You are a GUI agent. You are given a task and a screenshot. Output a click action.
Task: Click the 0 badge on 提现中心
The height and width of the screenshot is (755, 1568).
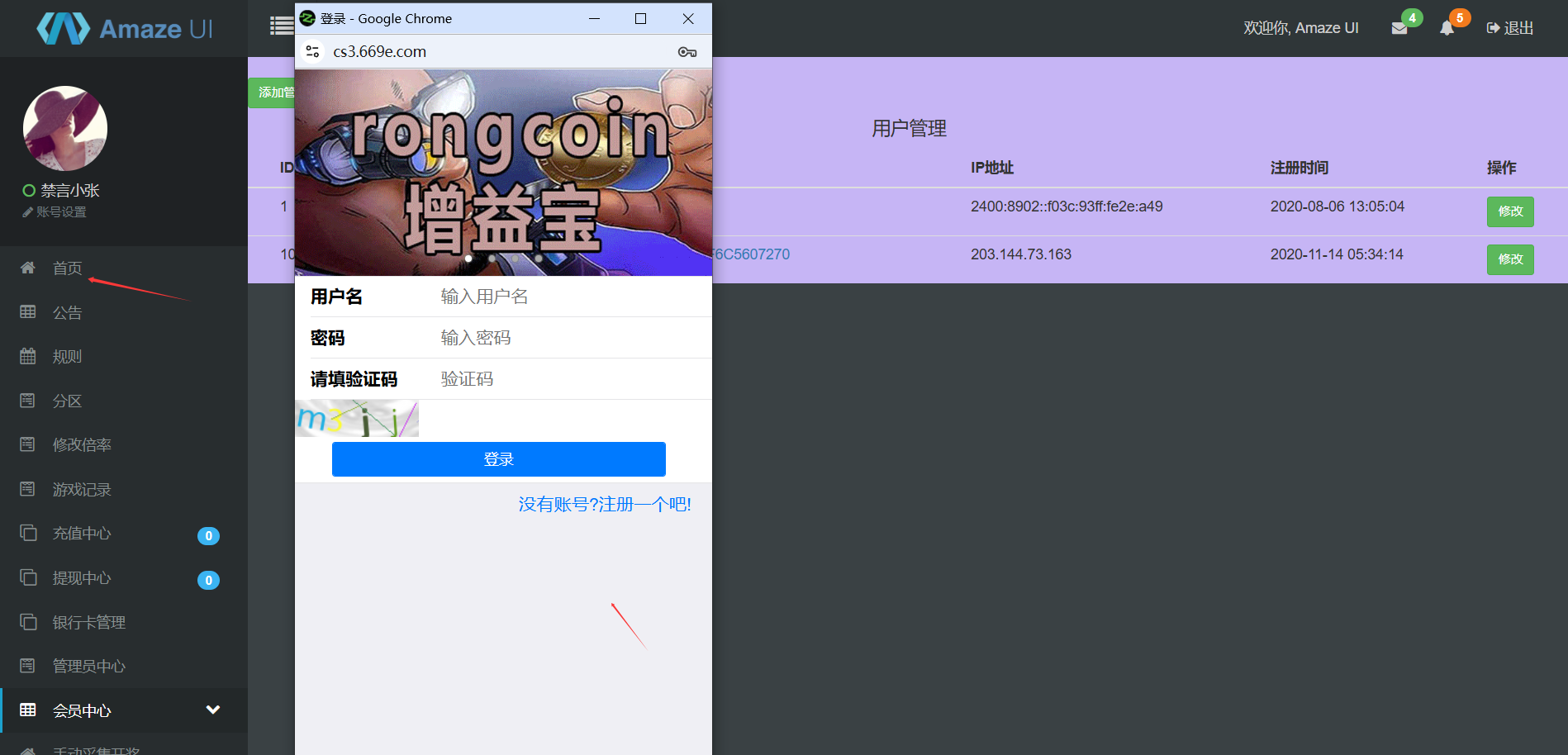pyautogui.click(x=208, y=581)
